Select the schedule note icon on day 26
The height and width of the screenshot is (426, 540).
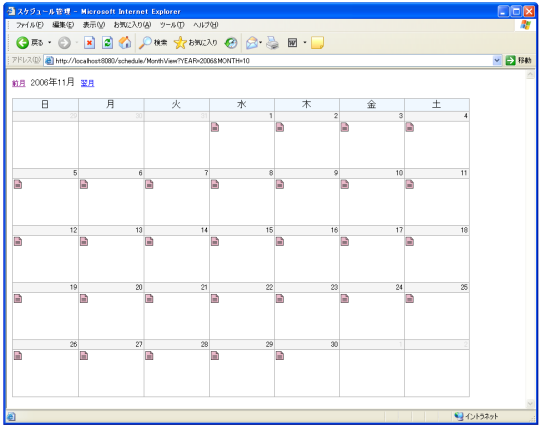[18, 355]
